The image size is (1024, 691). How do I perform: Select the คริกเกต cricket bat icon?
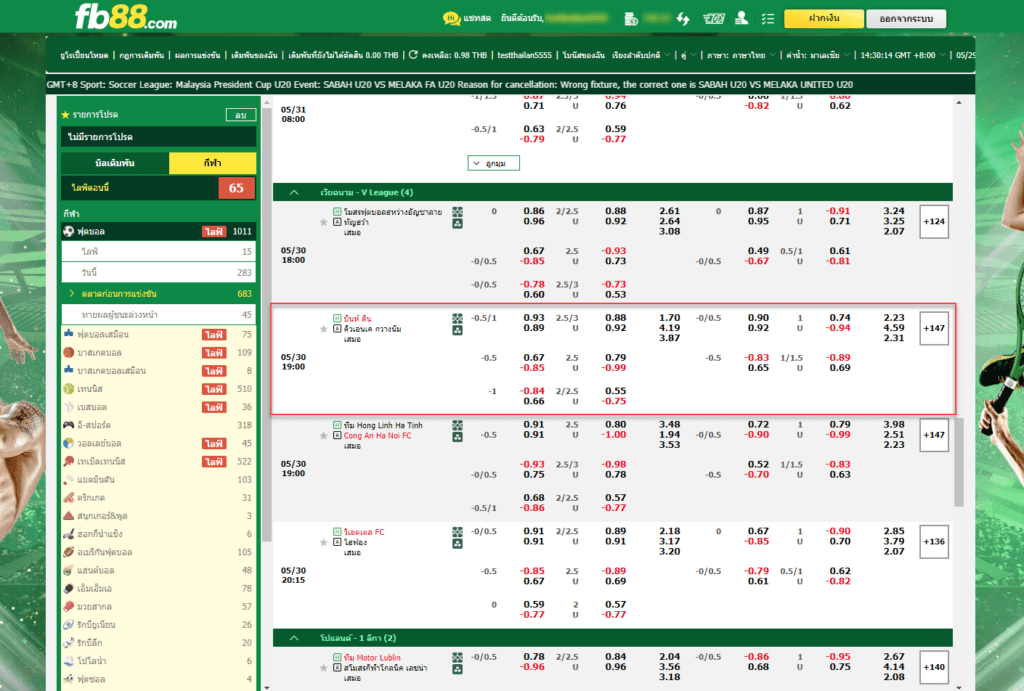[69, 498]
